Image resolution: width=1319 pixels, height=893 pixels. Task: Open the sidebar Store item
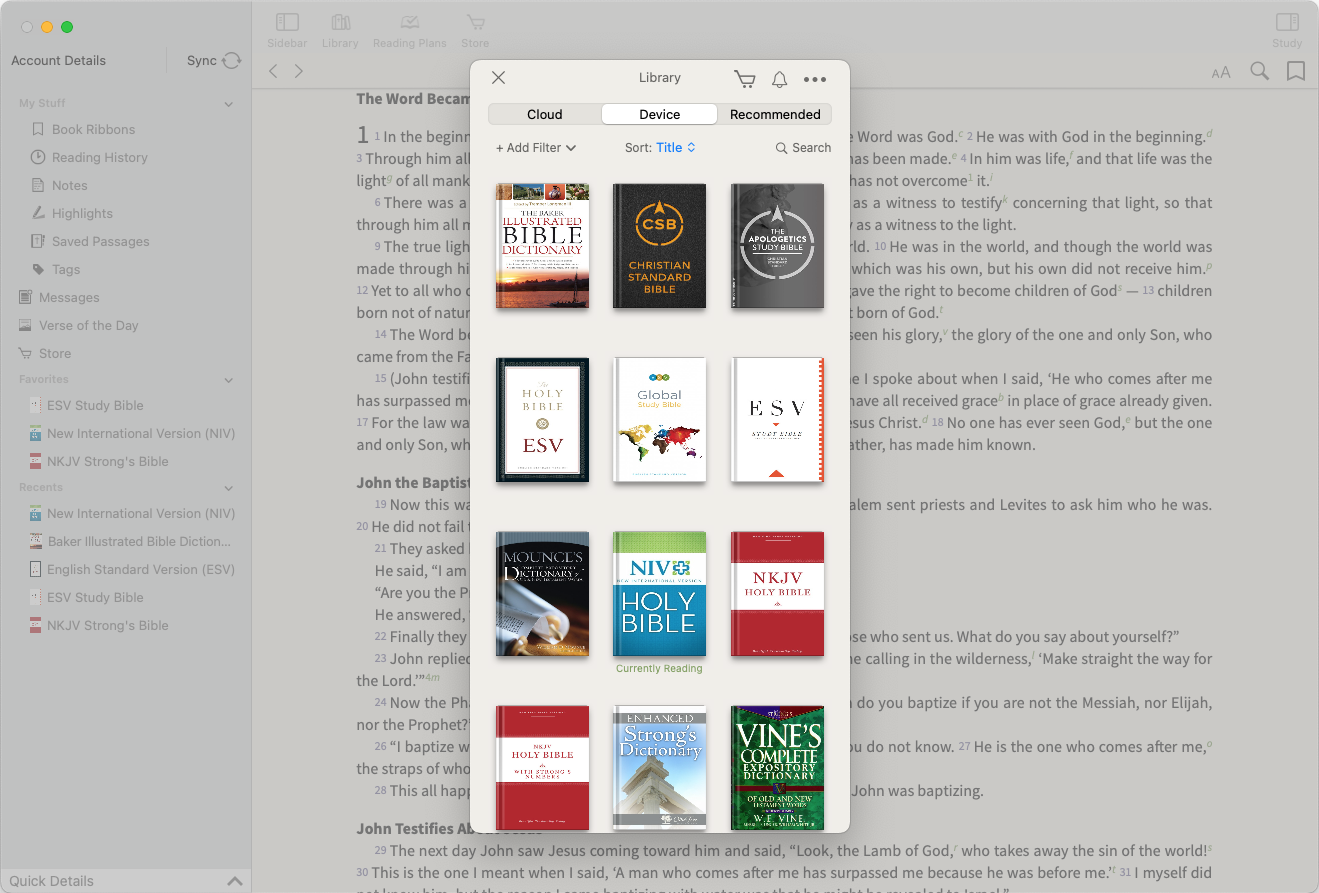[x=55, y=353]
